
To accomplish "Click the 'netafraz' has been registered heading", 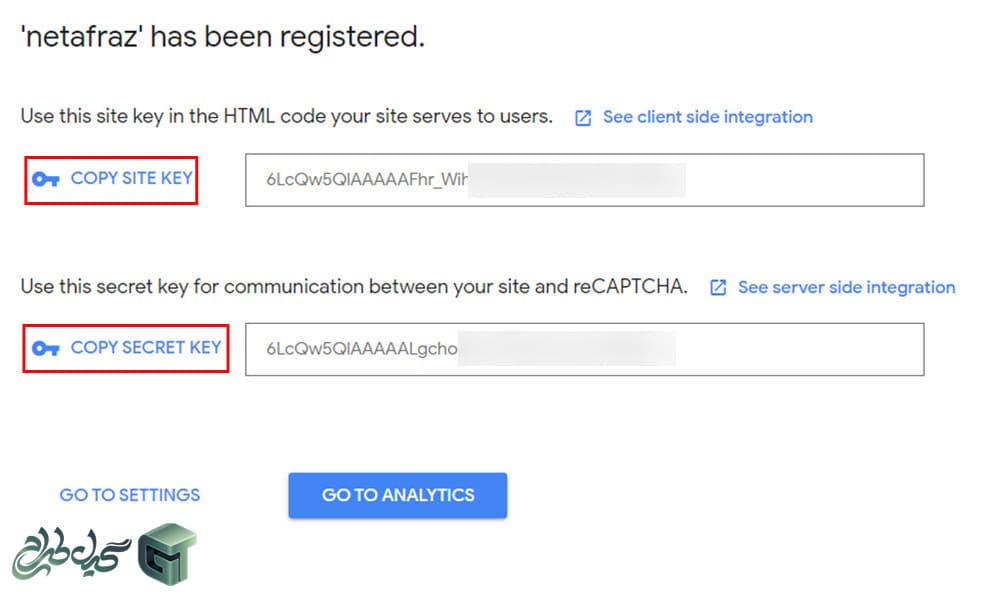I will 223,37.
